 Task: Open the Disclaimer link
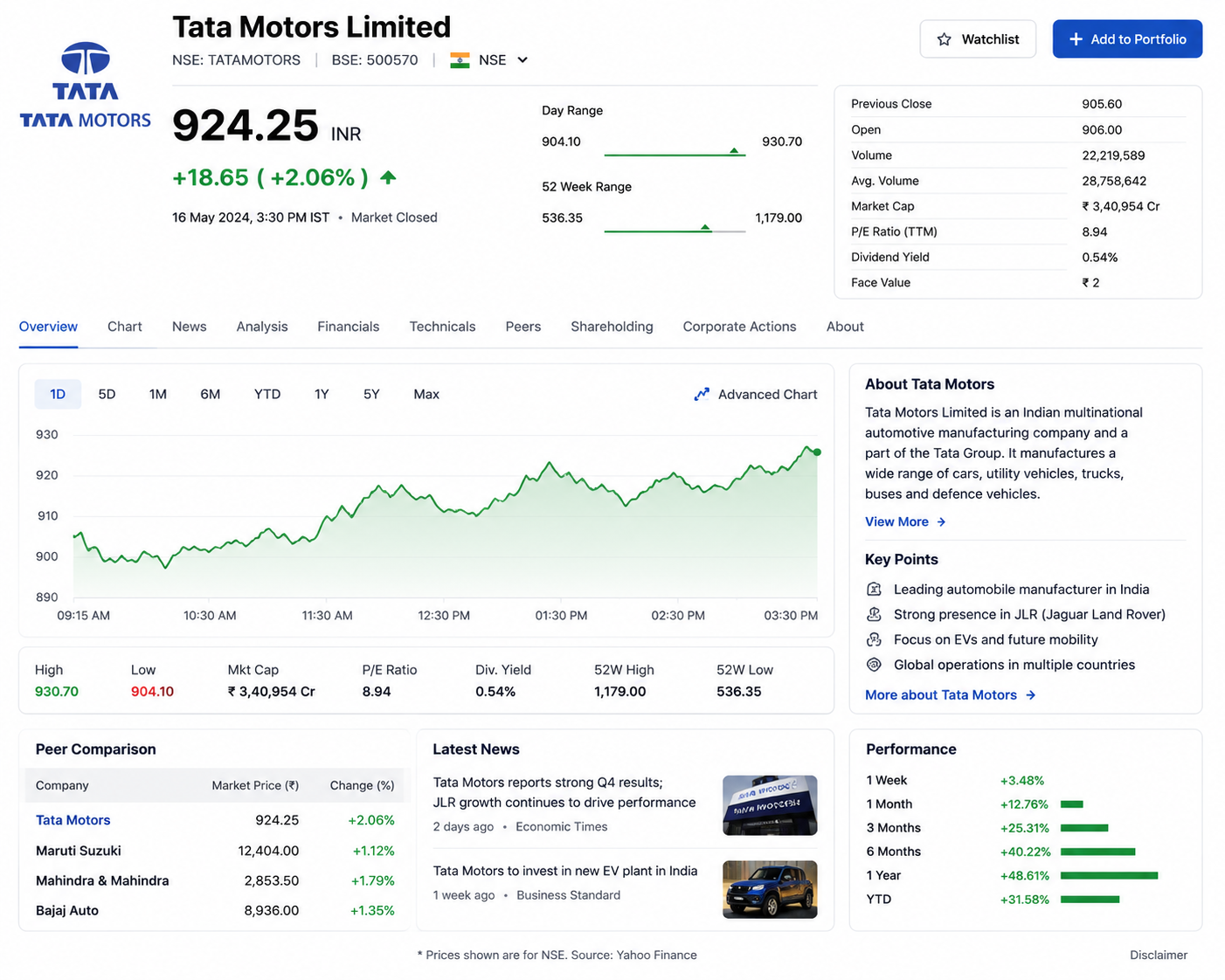1159,955
